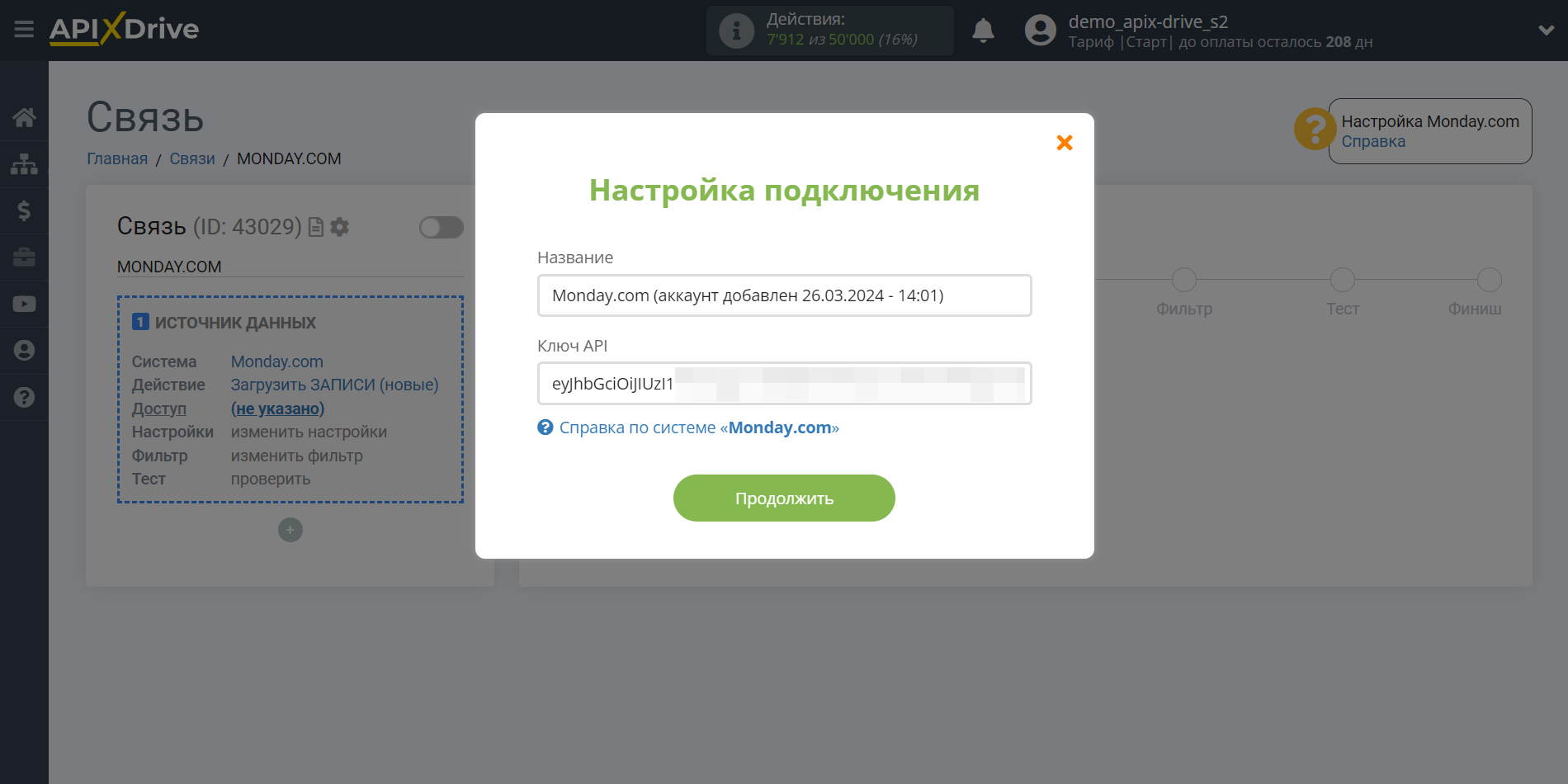Click изменить фильтр
The width and height of the screenshot is (1568, 784).
296,456
